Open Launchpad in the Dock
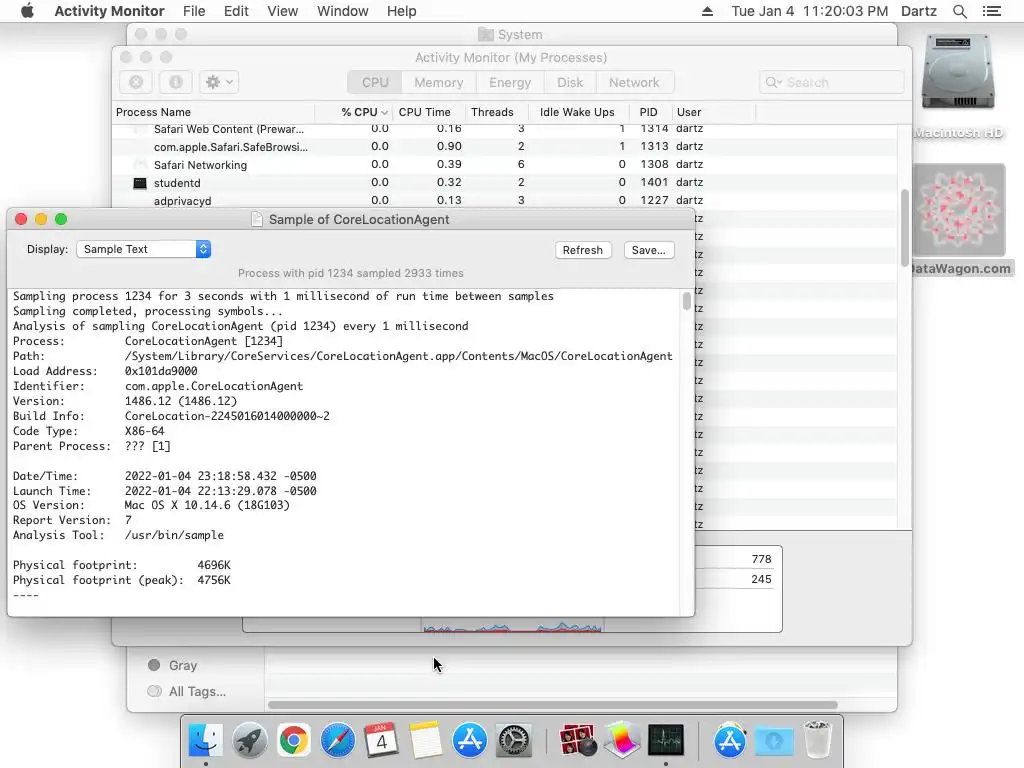 (249, 740)
